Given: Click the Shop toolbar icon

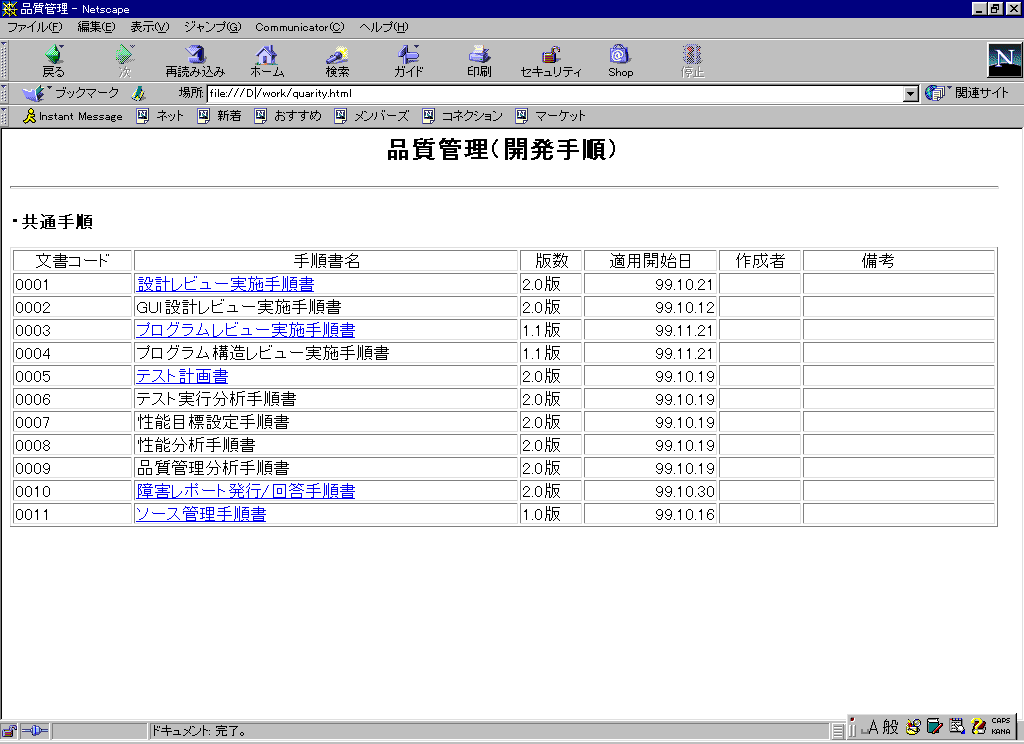Looking at the screenshot, I should tap(620, 60).
